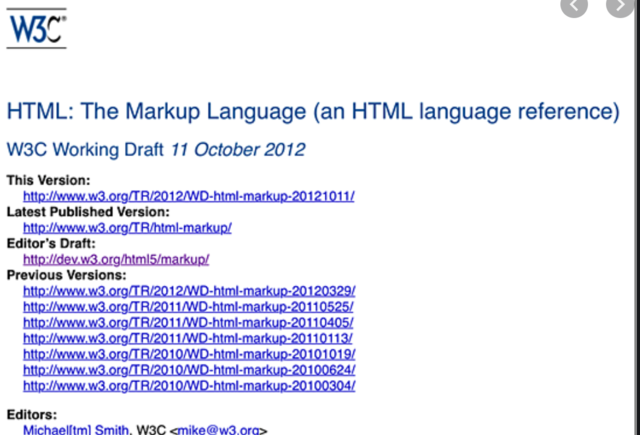Click the This Version: label
This screenshot has width=640, height=435.
pyautogui.click(x=48, y=180)
